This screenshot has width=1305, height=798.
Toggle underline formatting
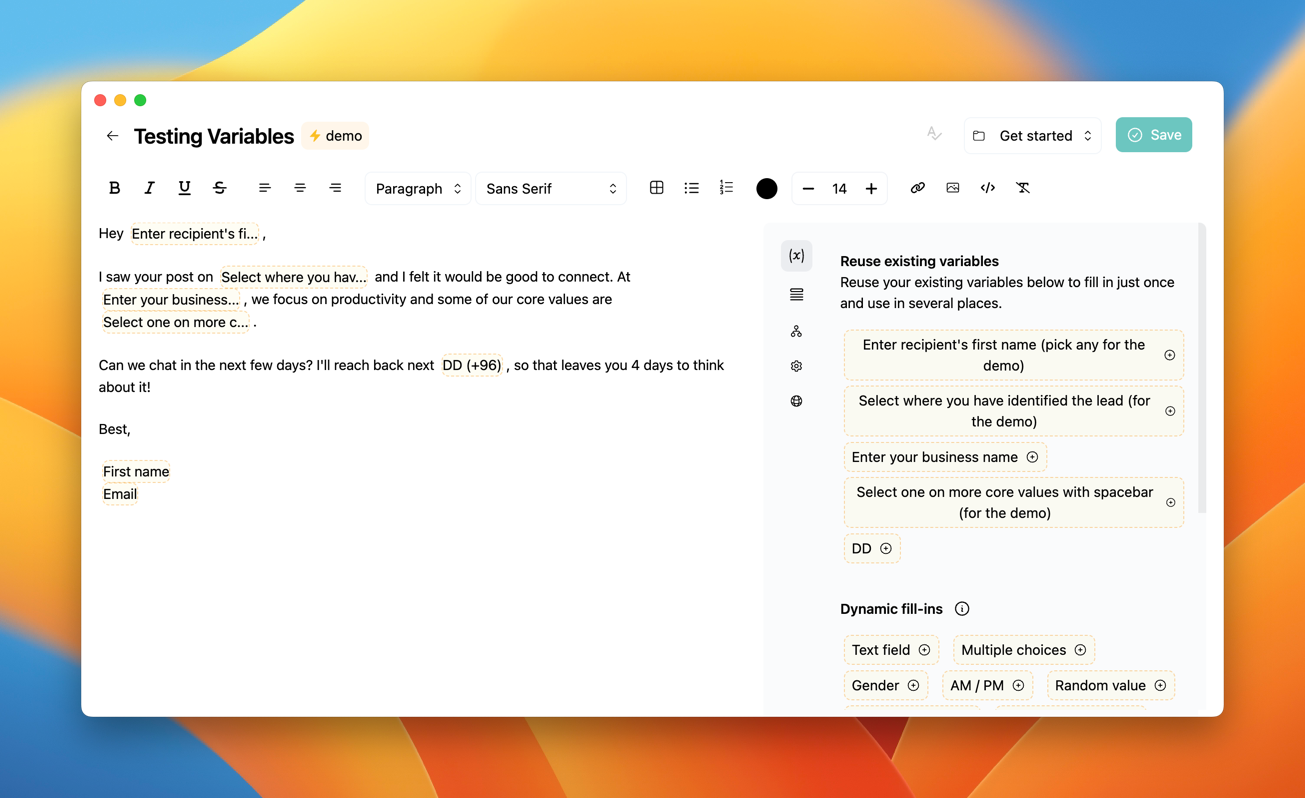(184, 188)
